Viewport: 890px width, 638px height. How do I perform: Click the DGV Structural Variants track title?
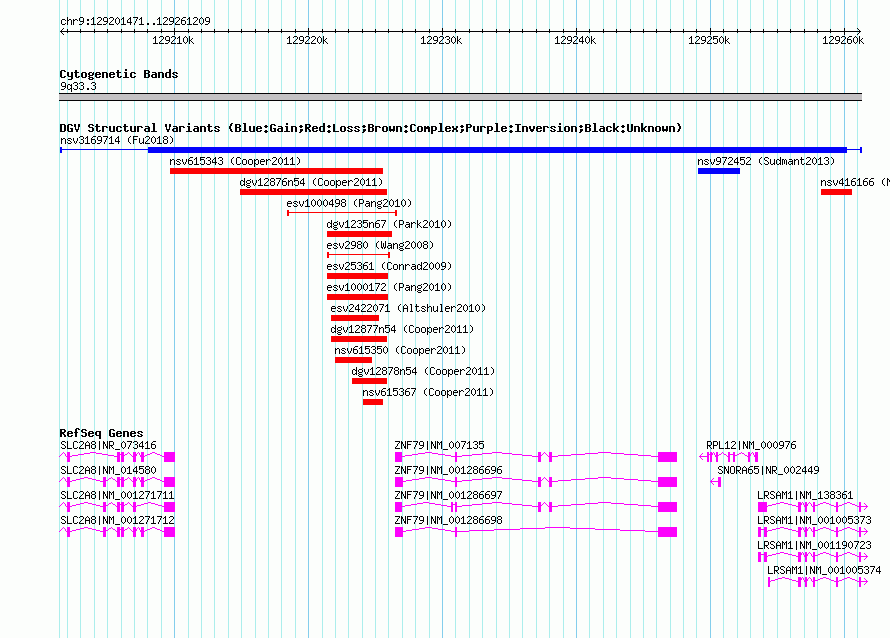point(371,128)
